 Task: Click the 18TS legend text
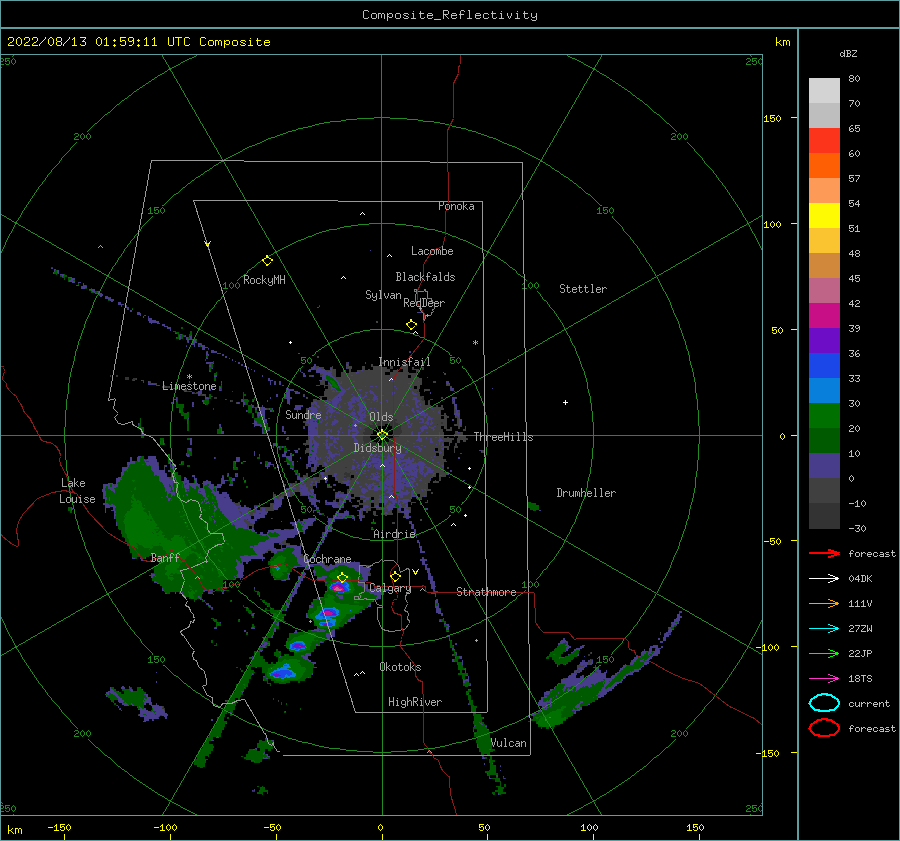860,679
